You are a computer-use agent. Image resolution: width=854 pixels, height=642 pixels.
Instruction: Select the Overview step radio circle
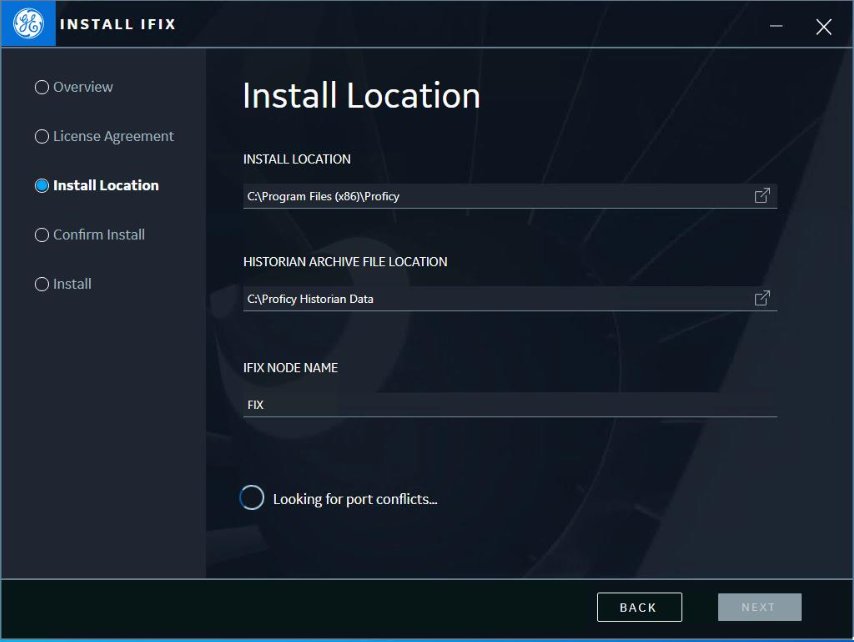click(42, 87)
